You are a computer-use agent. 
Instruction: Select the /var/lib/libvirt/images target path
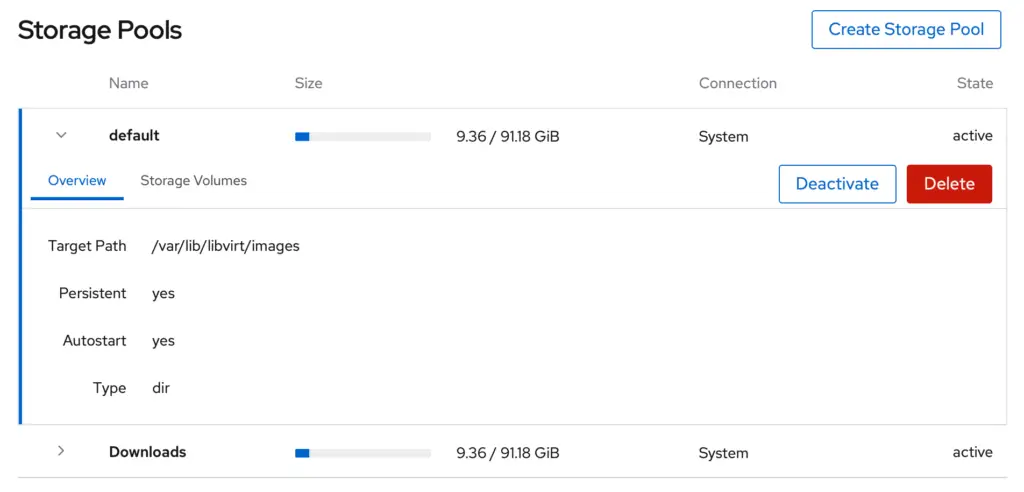click(x=226, y=246)
